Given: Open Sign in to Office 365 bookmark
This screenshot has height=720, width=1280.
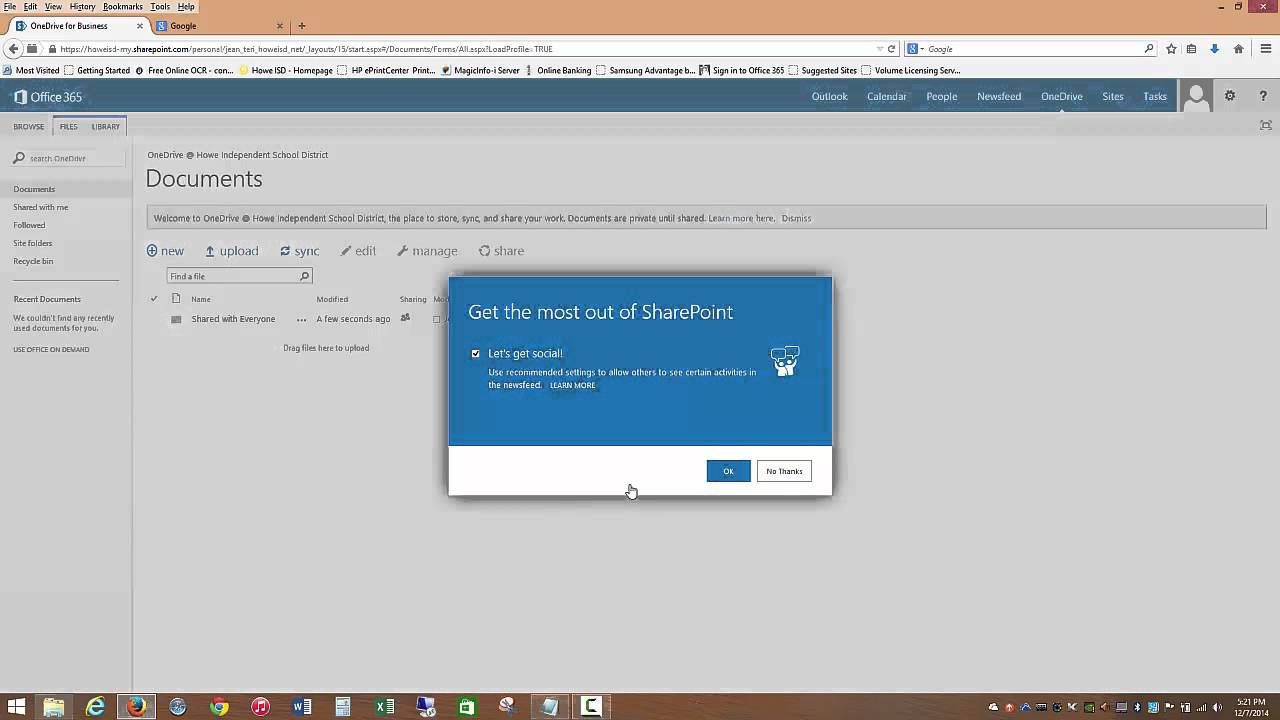Looking at the screenshot, I should [741, 71].
